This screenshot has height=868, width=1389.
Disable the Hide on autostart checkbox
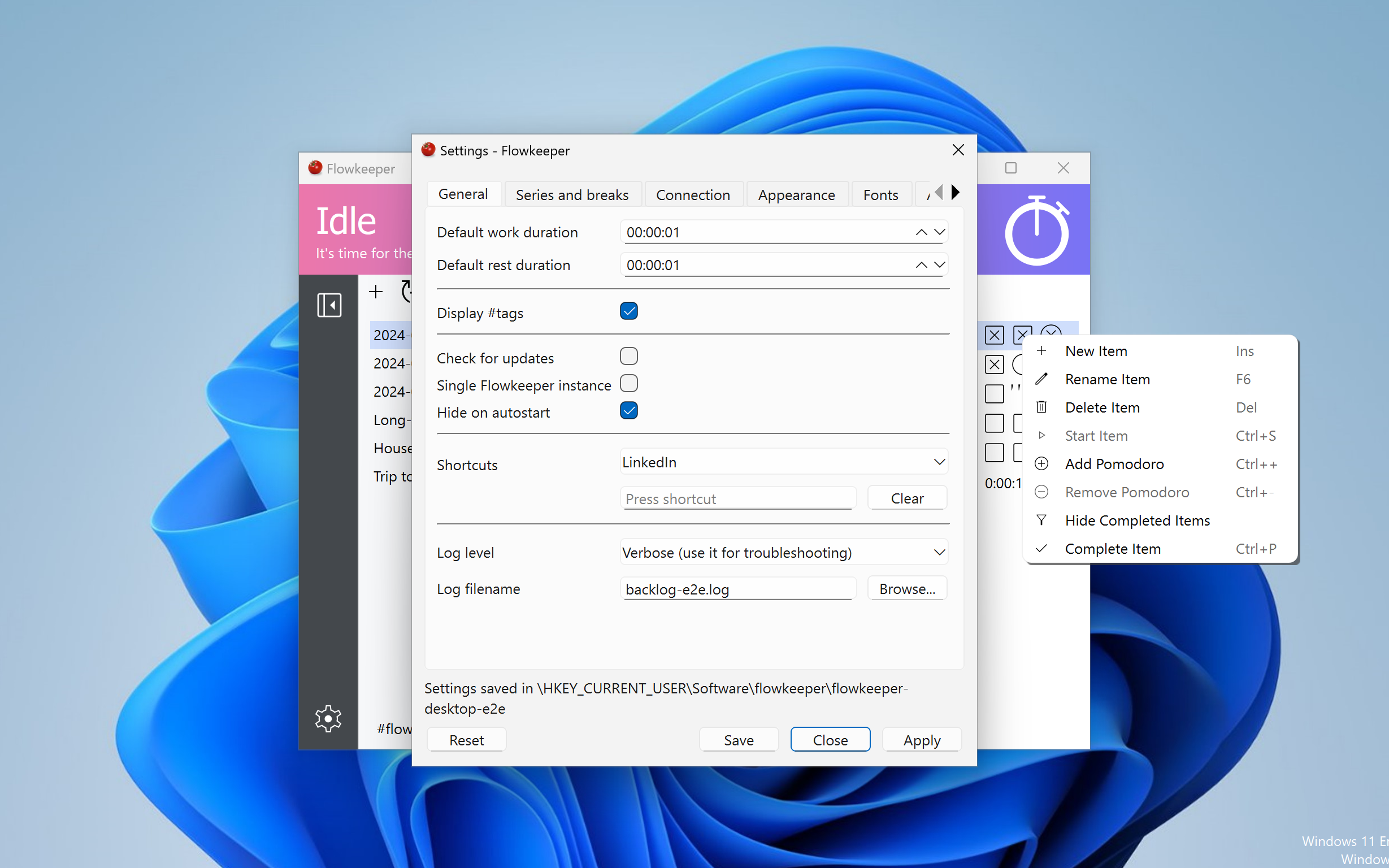pyautogui.click(x=629, y=411)
